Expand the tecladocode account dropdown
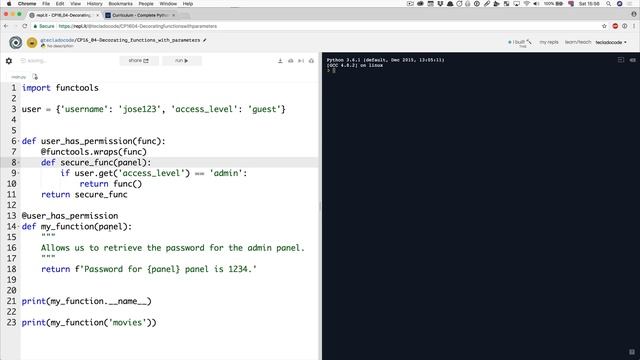Viewport: 640px width, 360px height. 611,42
